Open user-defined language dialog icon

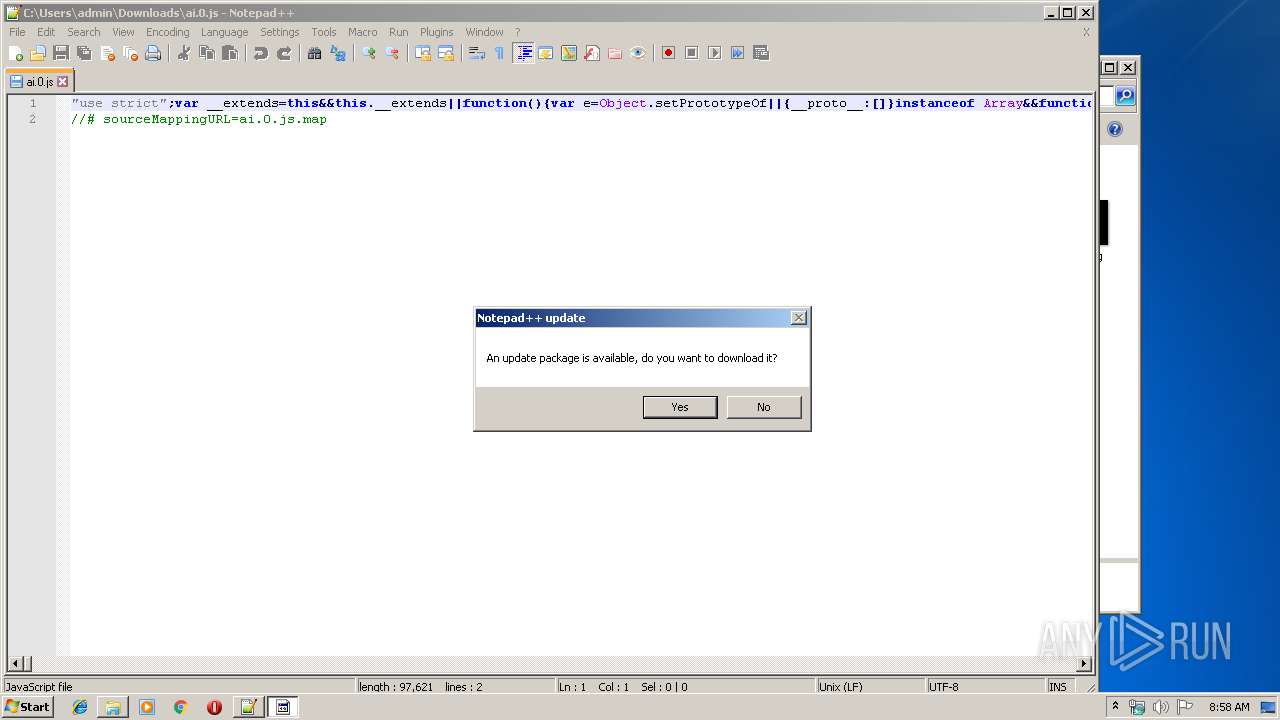tap(546, 53)
